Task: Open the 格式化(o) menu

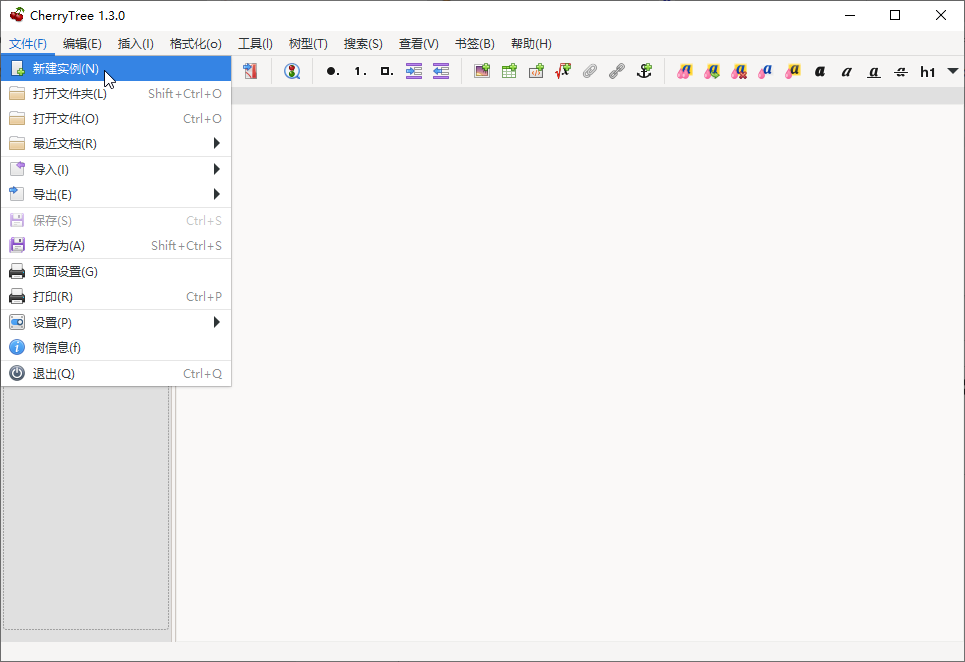Action: pyautogui.click(x=195, y=44)
